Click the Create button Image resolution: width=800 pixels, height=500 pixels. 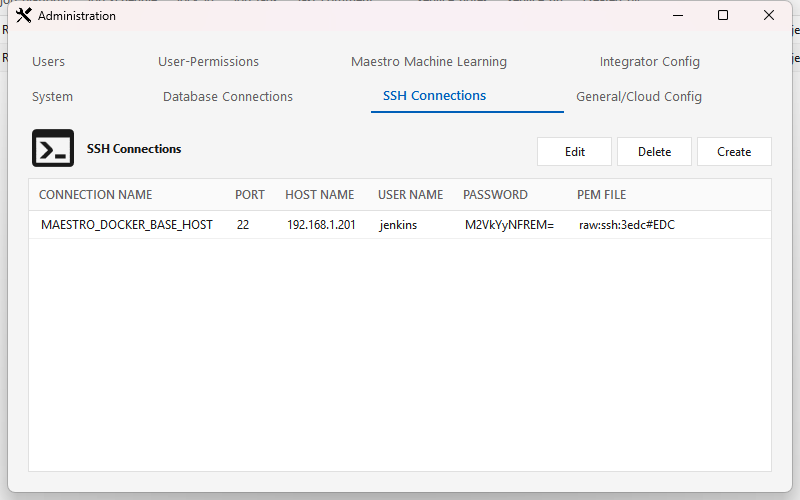tap(734, 152)
